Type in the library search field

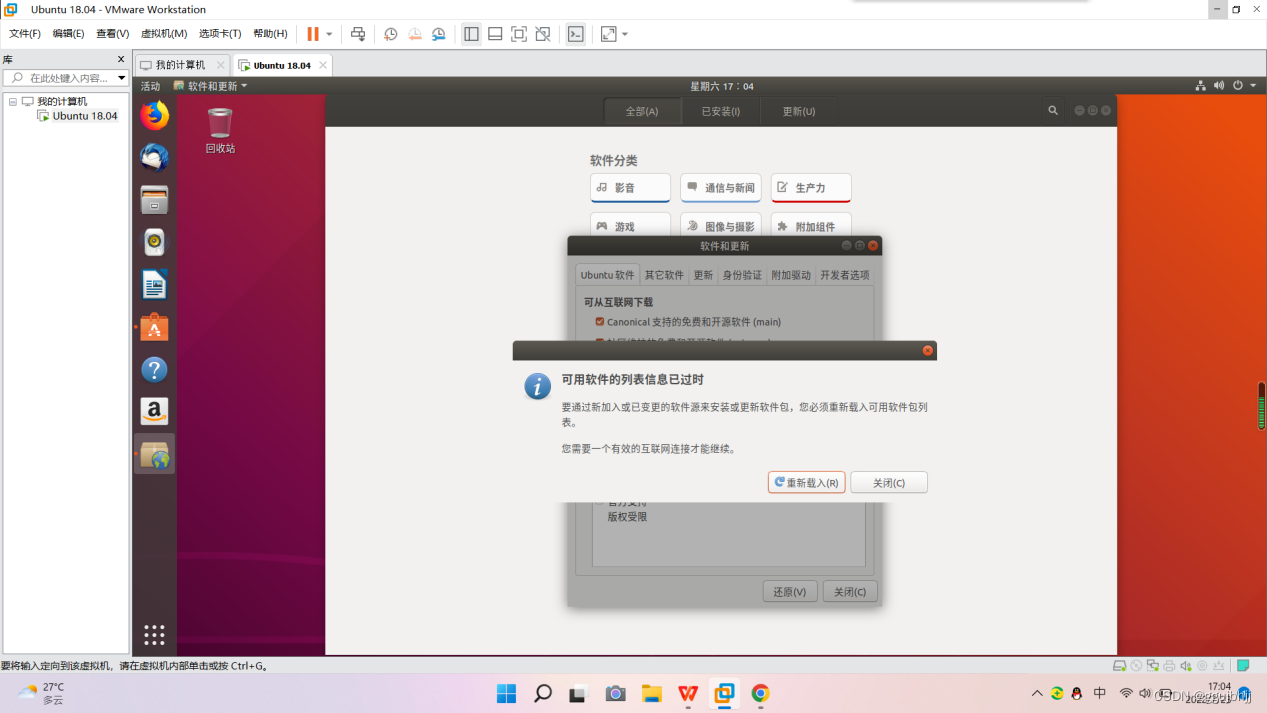[x=66, y=78]
